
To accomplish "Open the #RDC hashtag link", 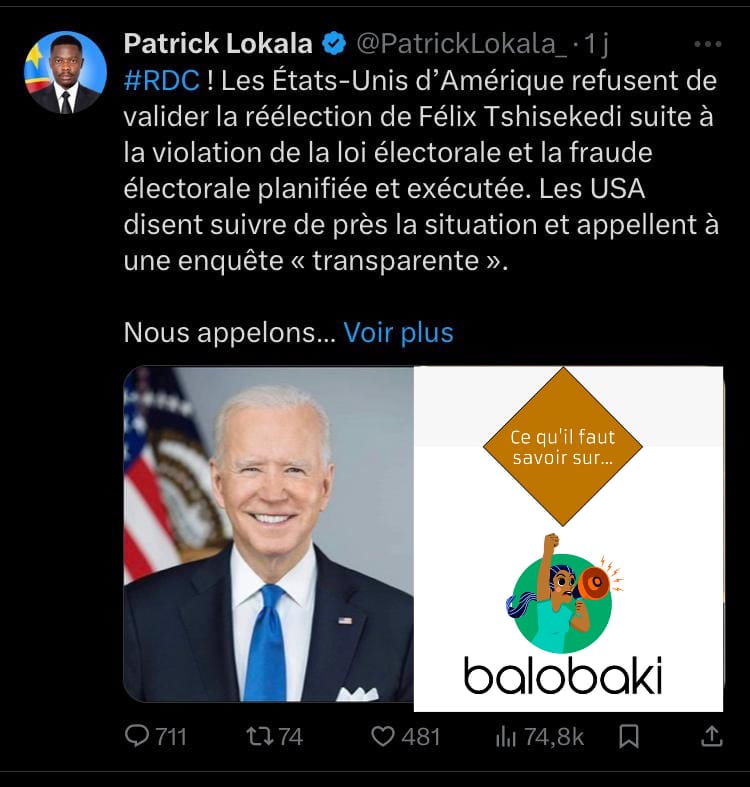I will (162, 80).
